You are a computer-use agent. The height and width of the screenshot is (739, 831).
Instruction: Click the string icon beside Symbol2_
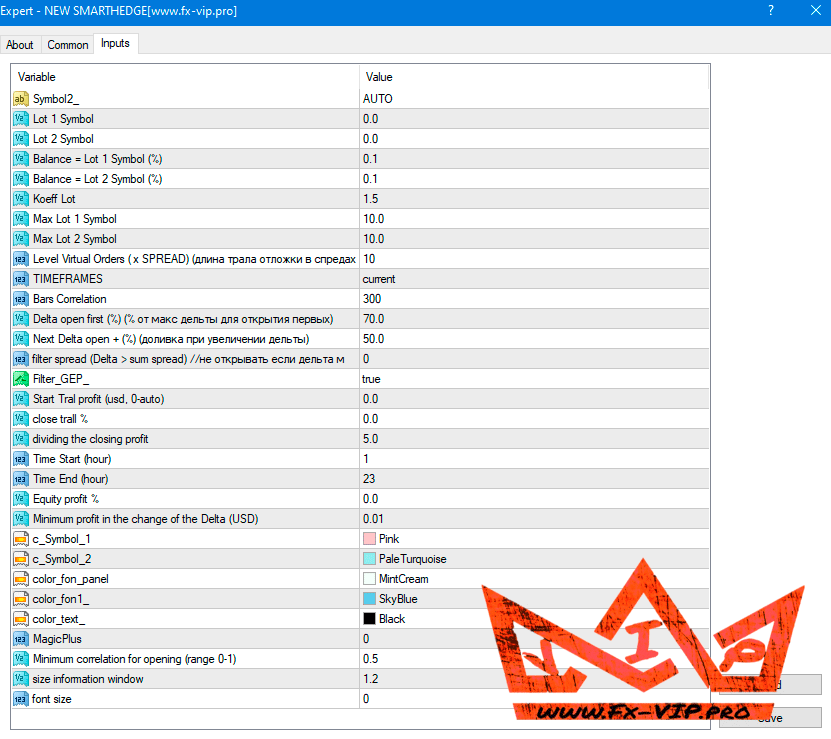20,99
